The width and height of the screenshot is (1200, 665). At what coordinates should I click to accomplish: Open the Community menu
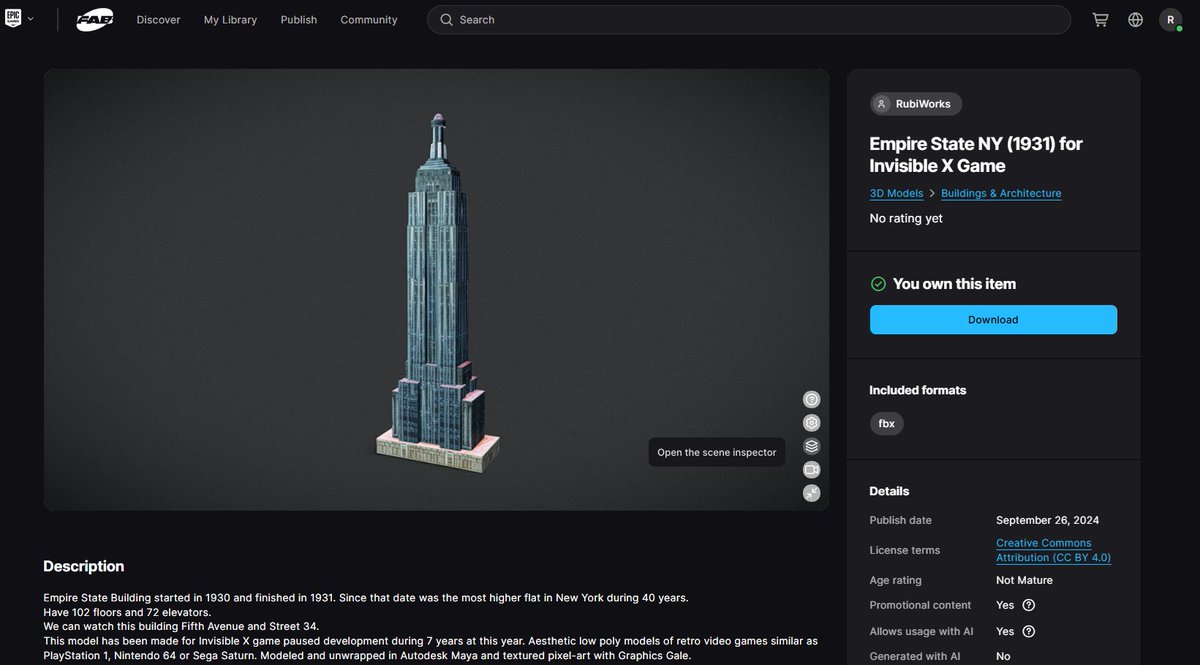click(369, 20)
